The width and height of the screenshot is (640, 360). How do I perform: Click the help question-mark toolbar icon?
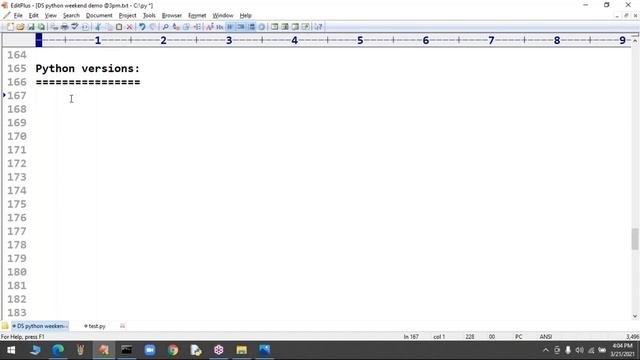318,27
